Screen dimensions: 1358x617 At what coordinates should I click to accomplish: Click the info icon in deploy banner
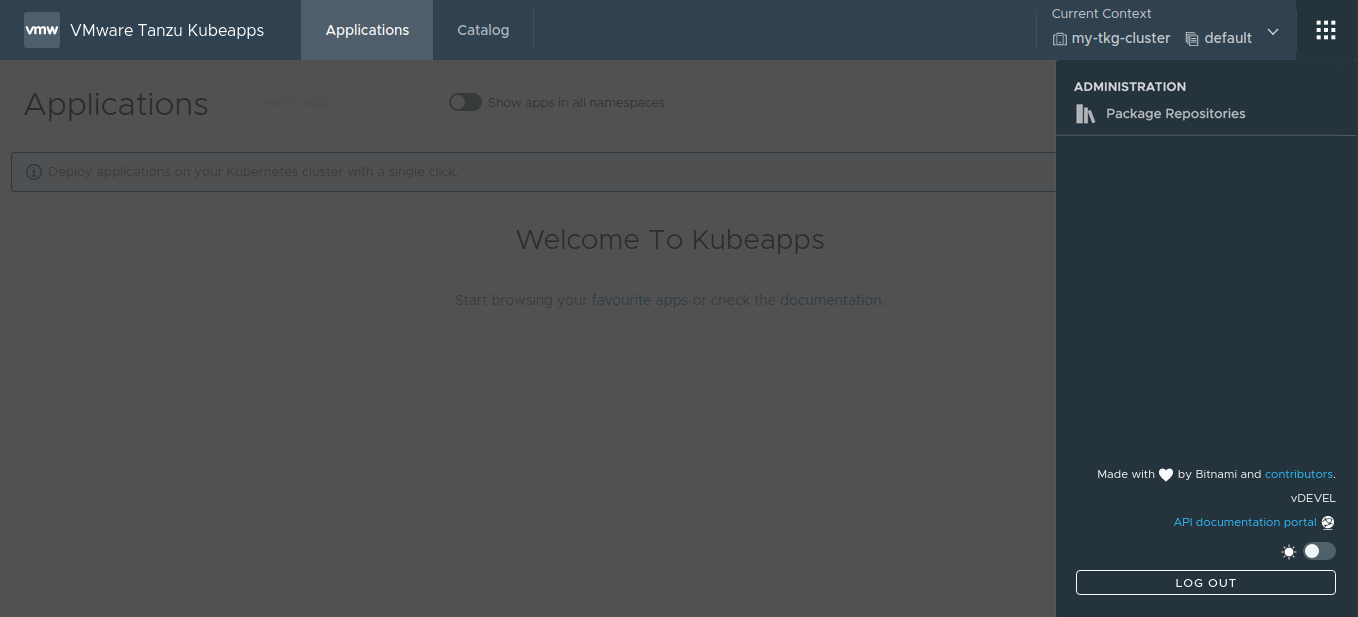coord(34,172)
